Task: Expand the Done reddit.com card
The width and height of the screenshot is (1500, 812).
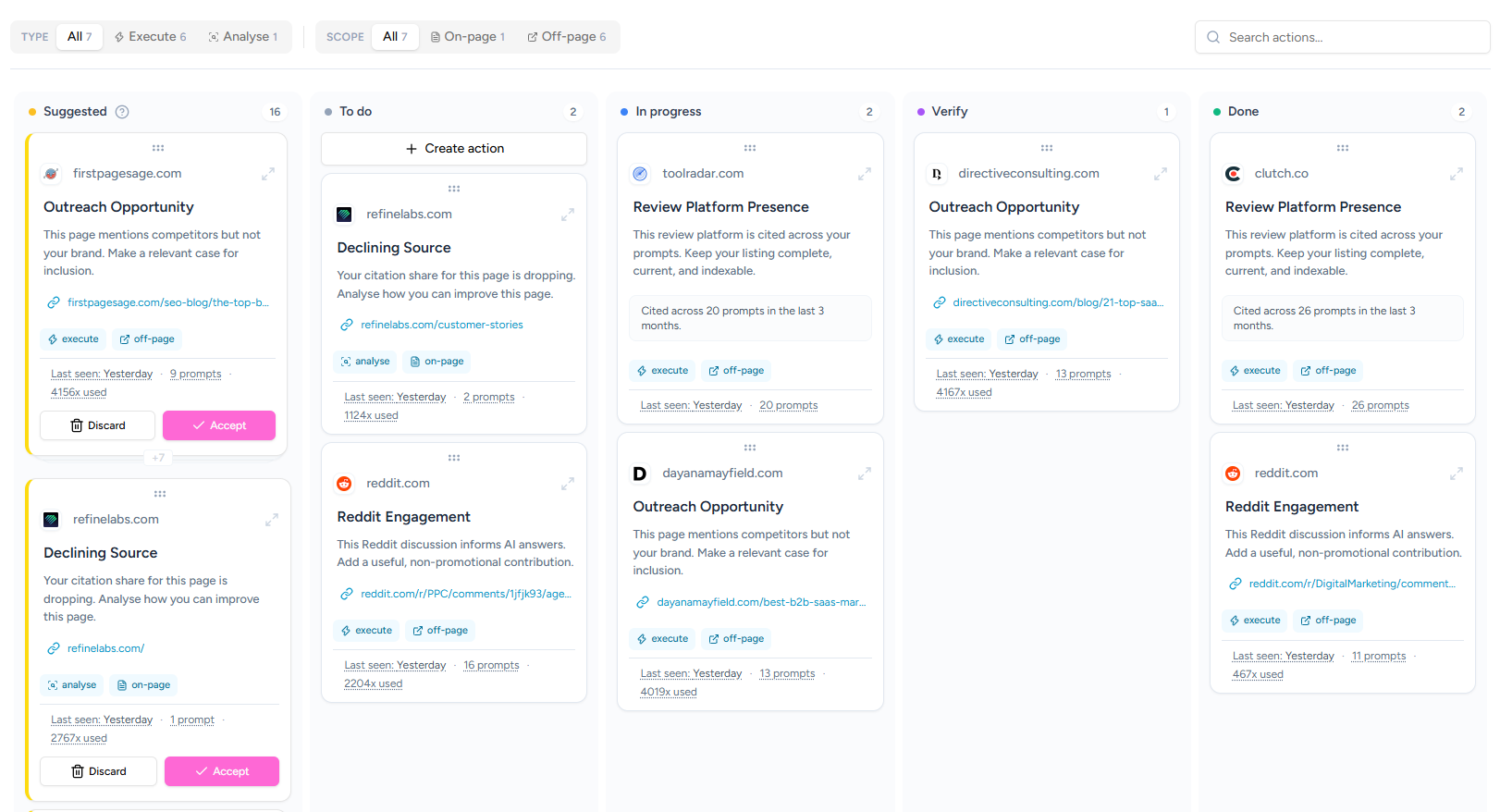Action: [1457, 474]
